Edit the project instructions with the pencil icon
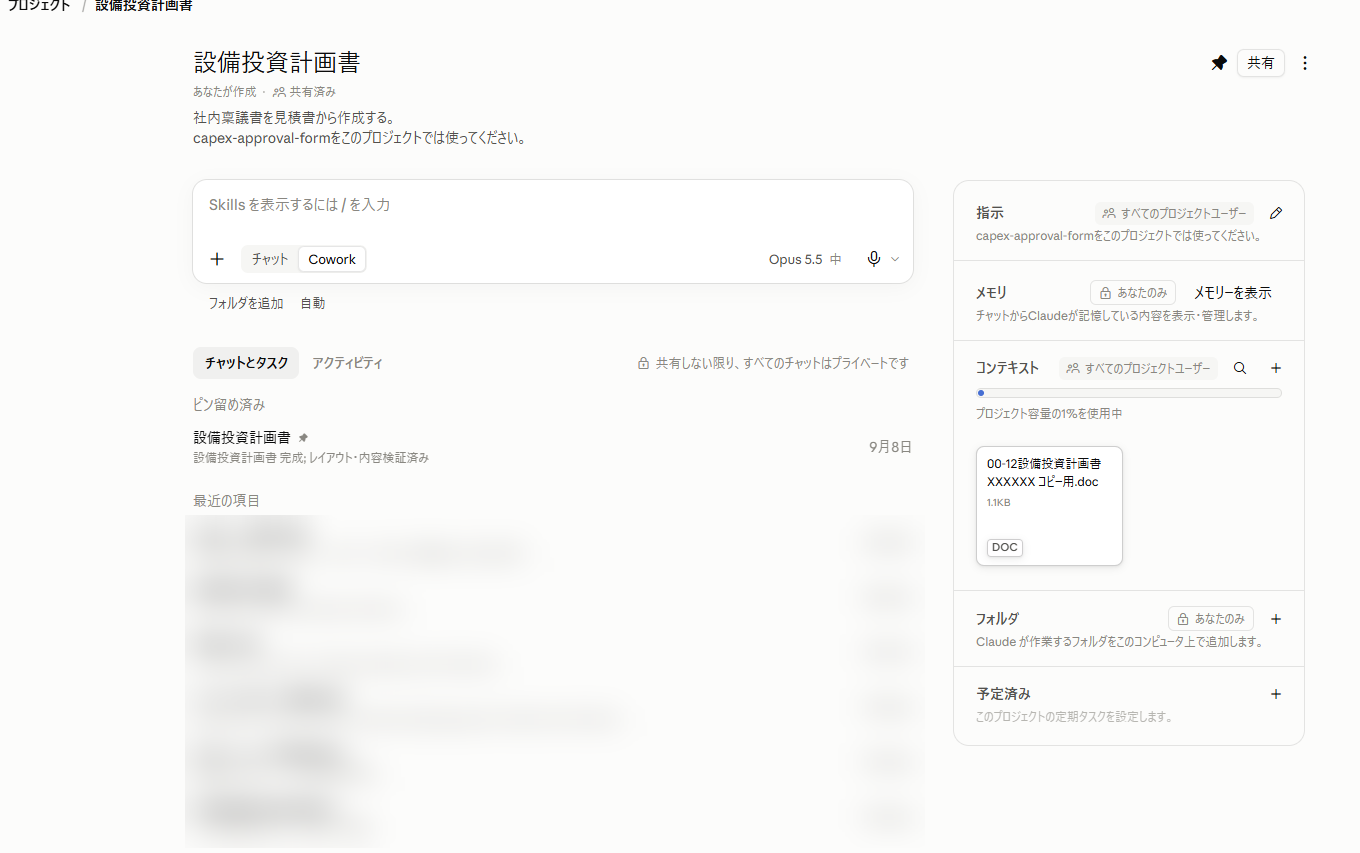 tap(1275, 213)
